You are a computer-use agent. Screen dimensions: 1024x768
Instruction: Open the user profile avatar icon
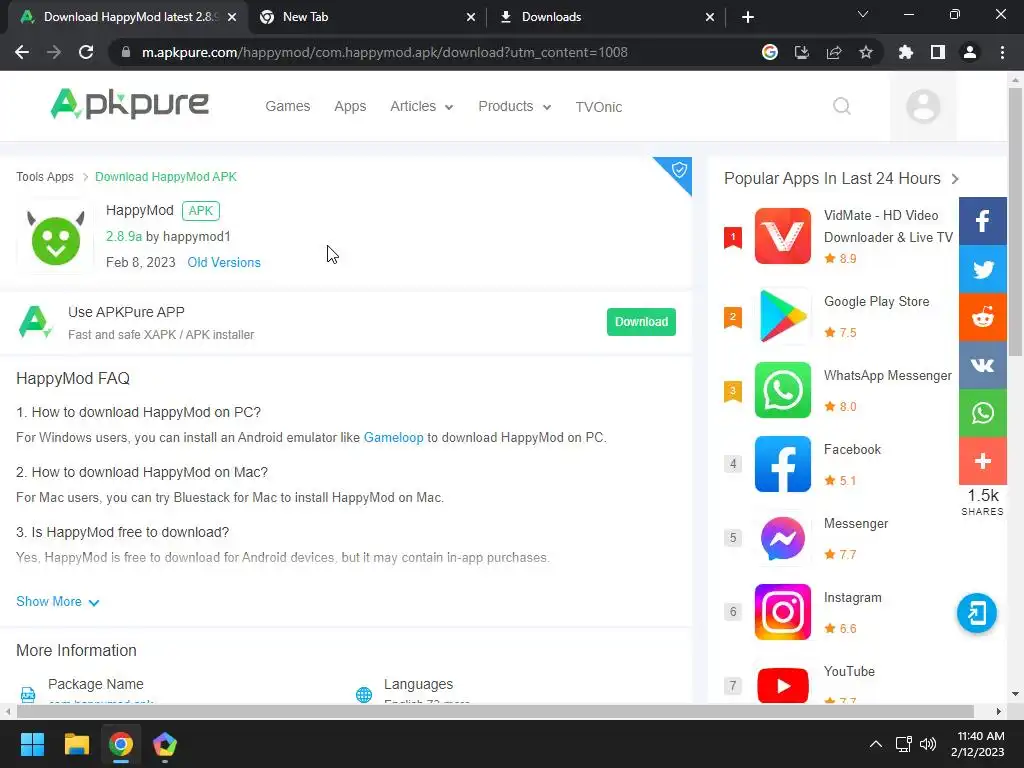tap(923, 106)
